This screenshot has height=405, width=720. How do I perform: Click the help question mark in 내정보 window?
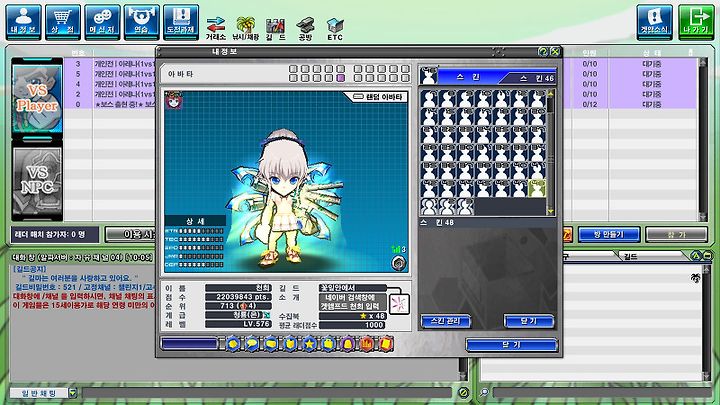click(x=543, y=51)
